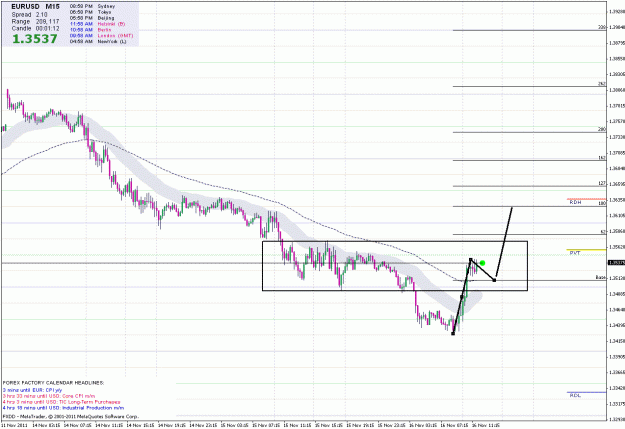Image resolution: width=625 pixels, height=429 pixels.
Task: Click the 14 Nov 23:15 time label
Action: pos(203,425)
